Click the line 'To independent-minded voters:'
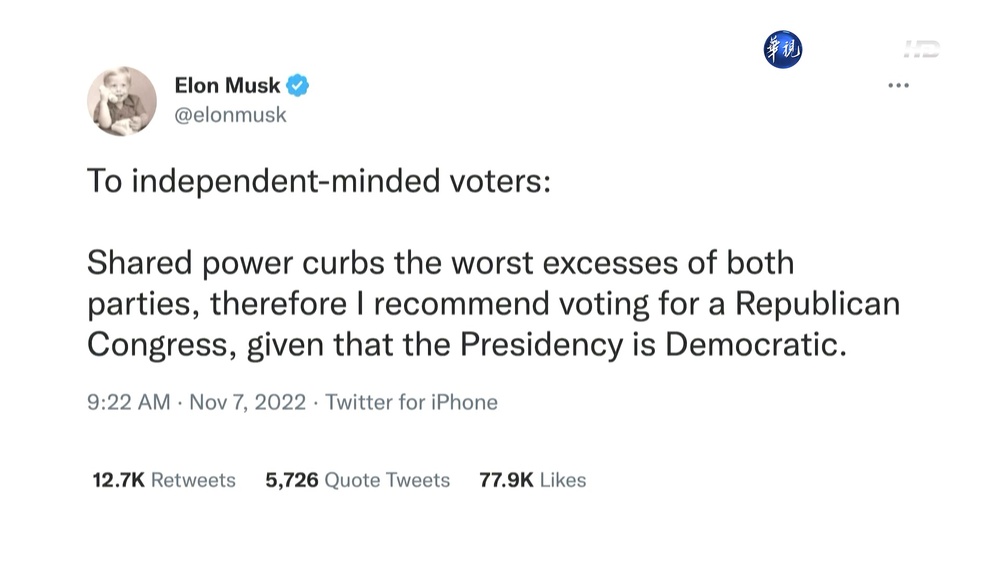1000x563 pixels. click(318, 182)
